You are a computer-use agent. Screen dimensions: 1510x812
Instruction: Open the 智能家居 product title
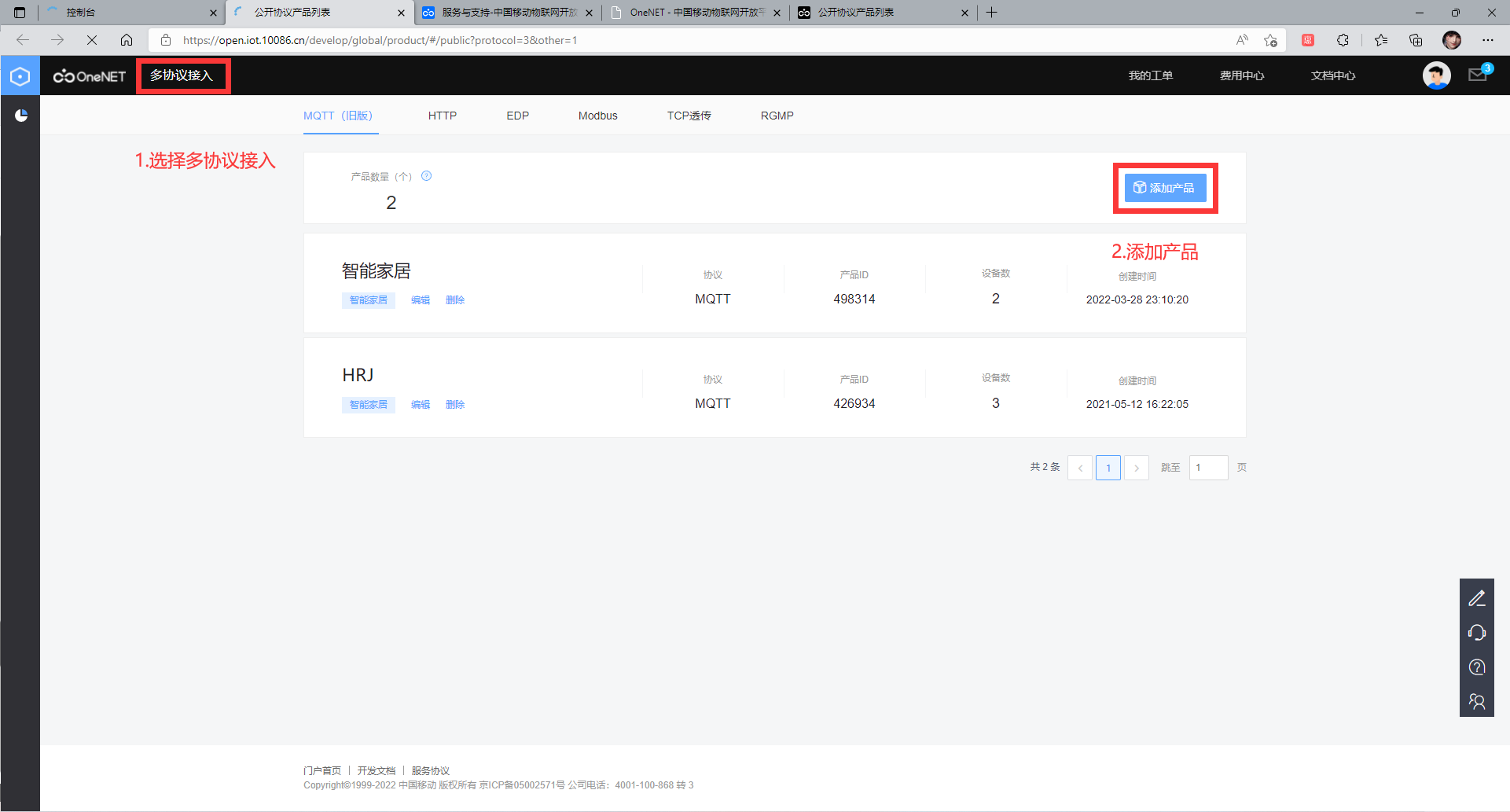coord(377,271)
